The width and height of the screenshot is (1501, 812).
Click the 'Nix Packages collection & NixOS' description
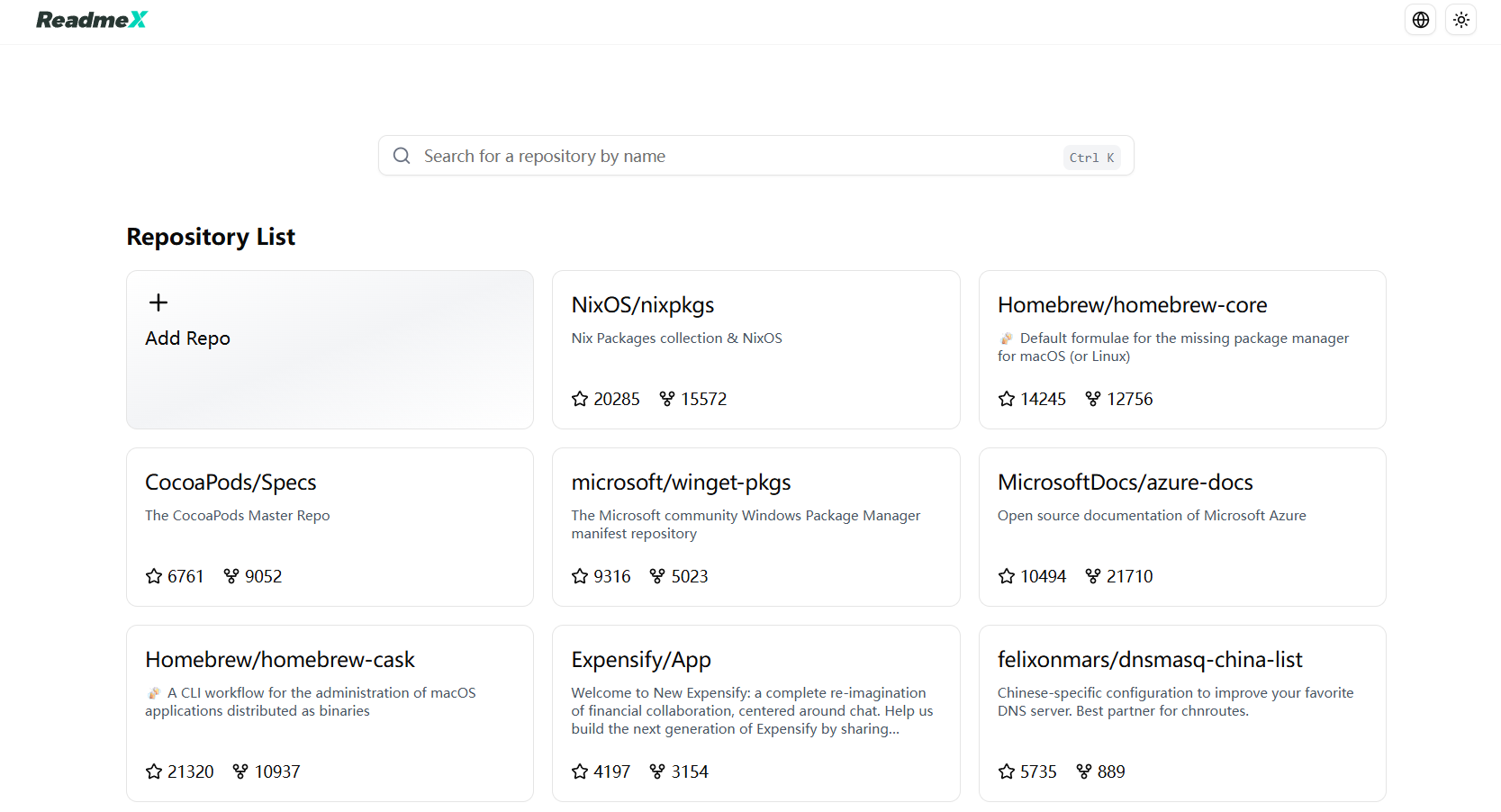pos(677,338)
